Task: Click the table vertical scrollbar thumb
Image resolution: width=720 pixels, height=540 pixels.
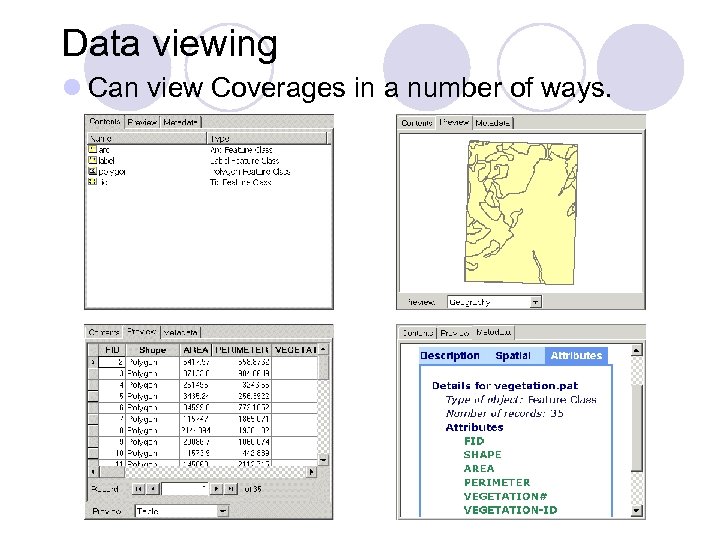Action: tap(323, 367)
